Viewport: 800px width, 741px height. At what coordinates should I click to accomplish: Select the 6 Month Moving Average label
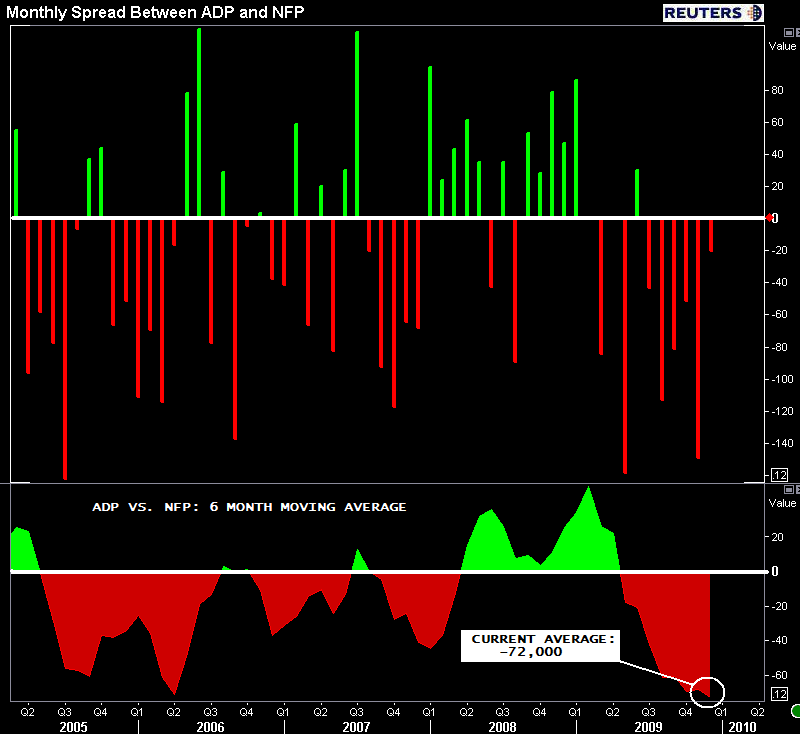(249, 507)
